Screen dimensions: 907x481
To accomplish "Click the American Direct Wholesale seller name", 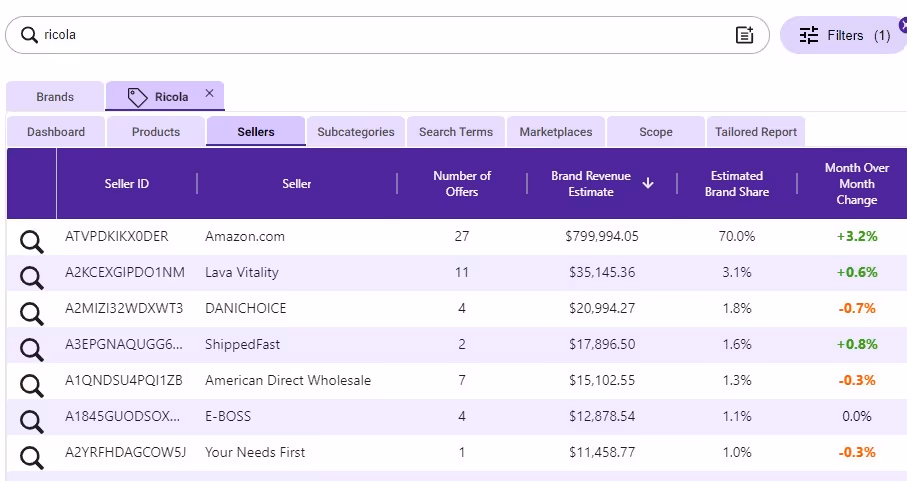I will coord(288,380).
